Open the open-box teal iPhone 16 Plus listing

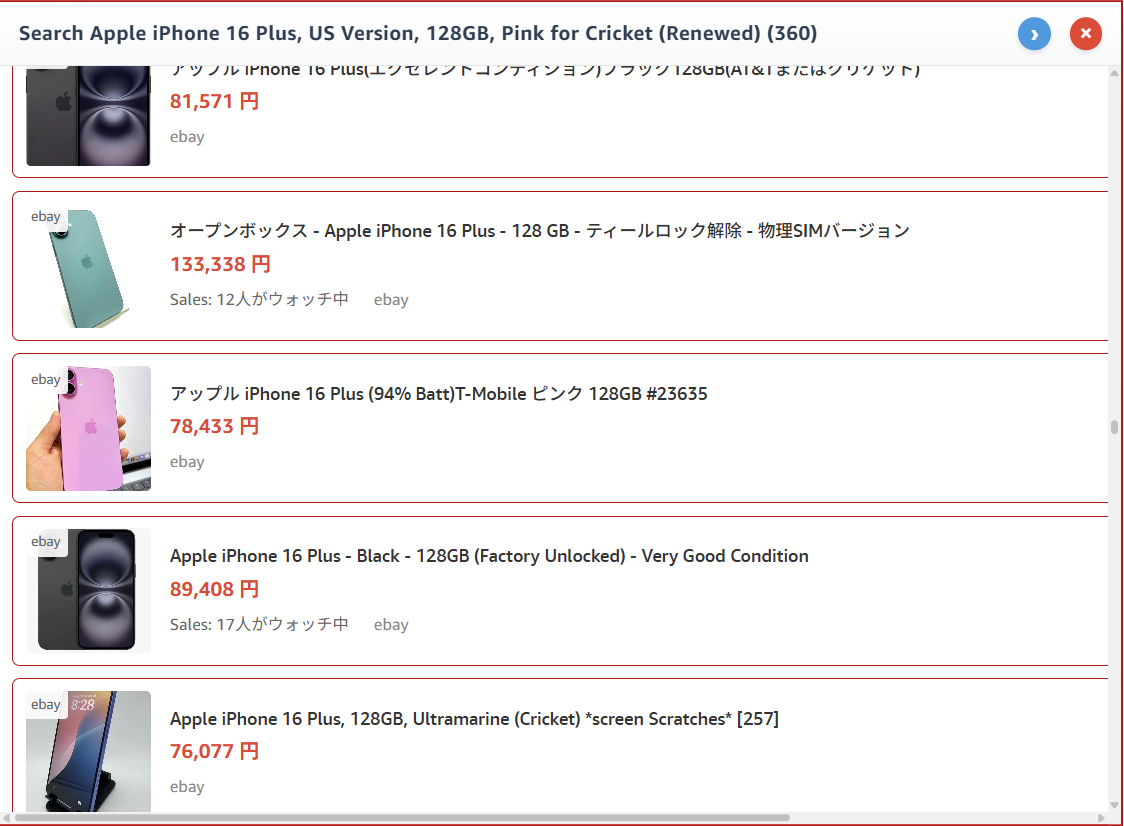(x=540, y=230)
